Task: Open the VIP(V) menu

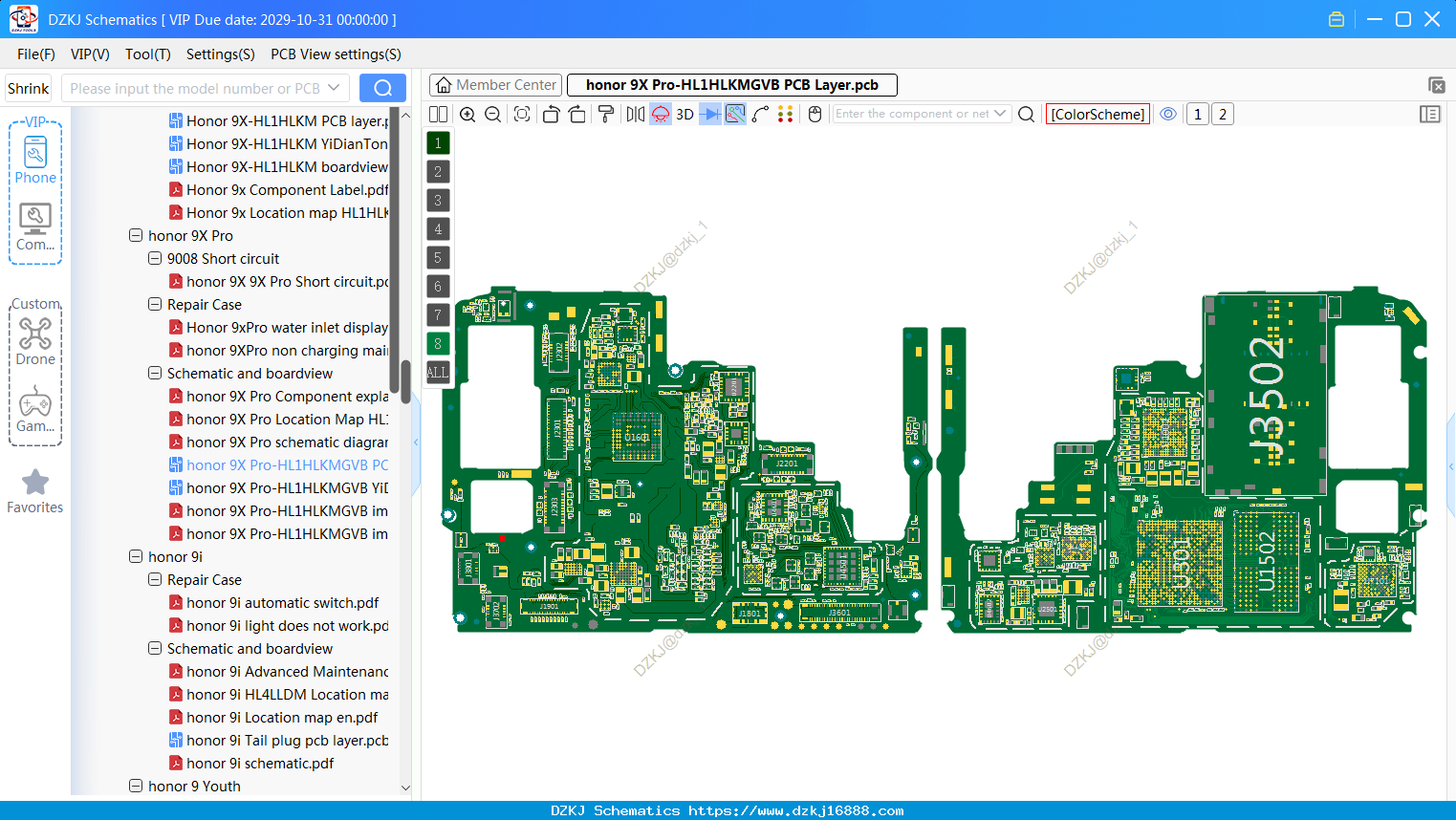Action: [90, 54]
